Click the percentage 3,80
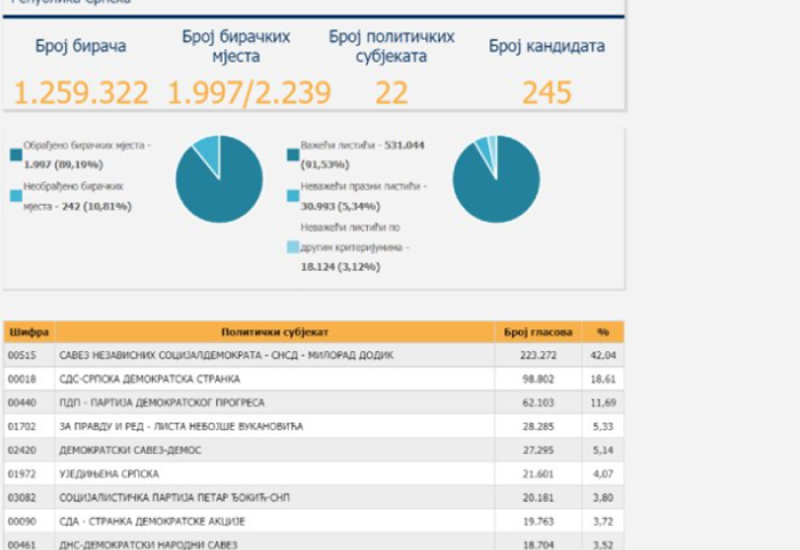 (603, 497)
